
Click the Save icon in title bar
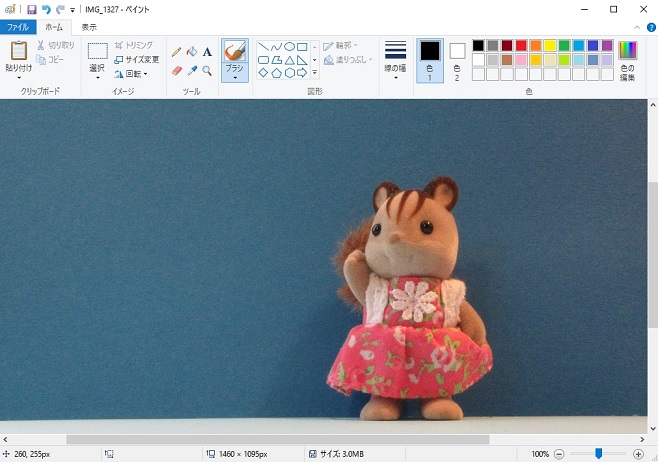32,9
